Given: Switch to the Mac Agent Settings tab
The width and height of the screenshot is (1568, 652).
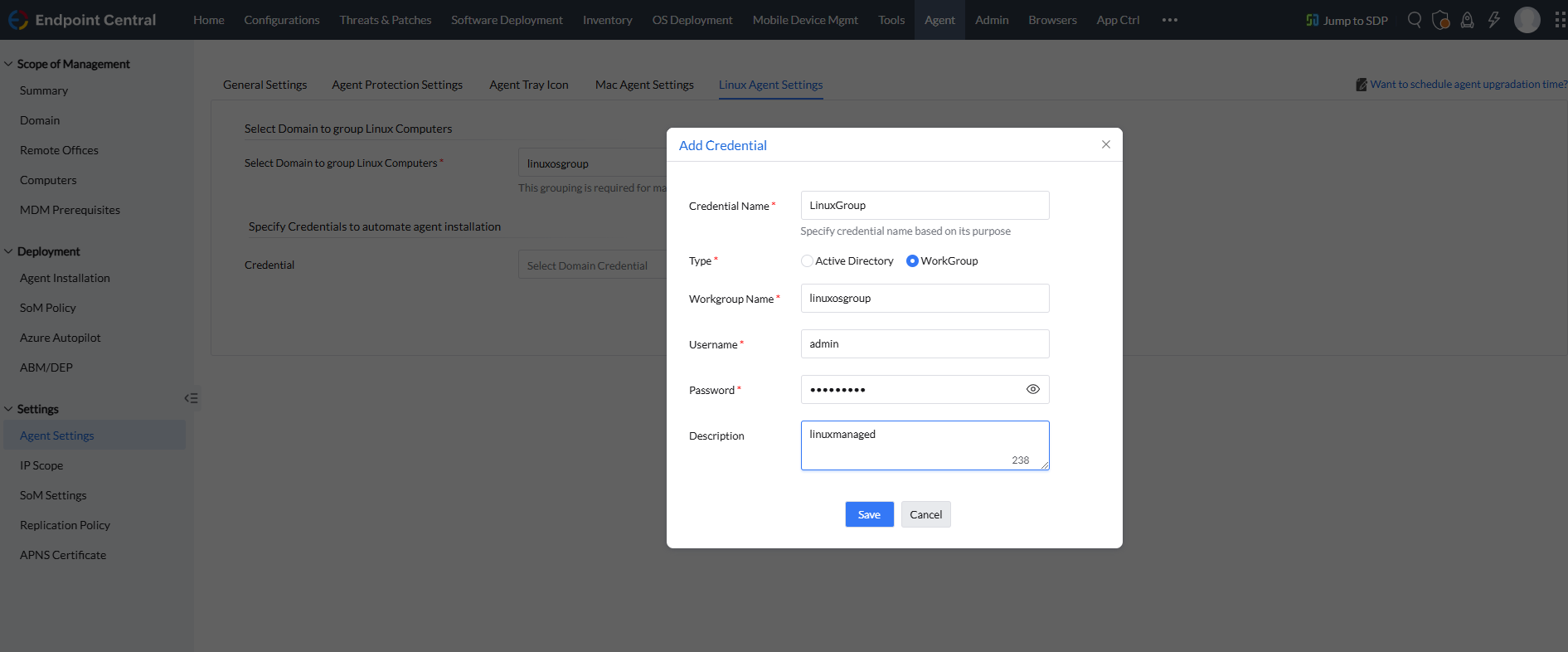Looking at the screenshot, I should pyautogui.click(x=644, y=85).
